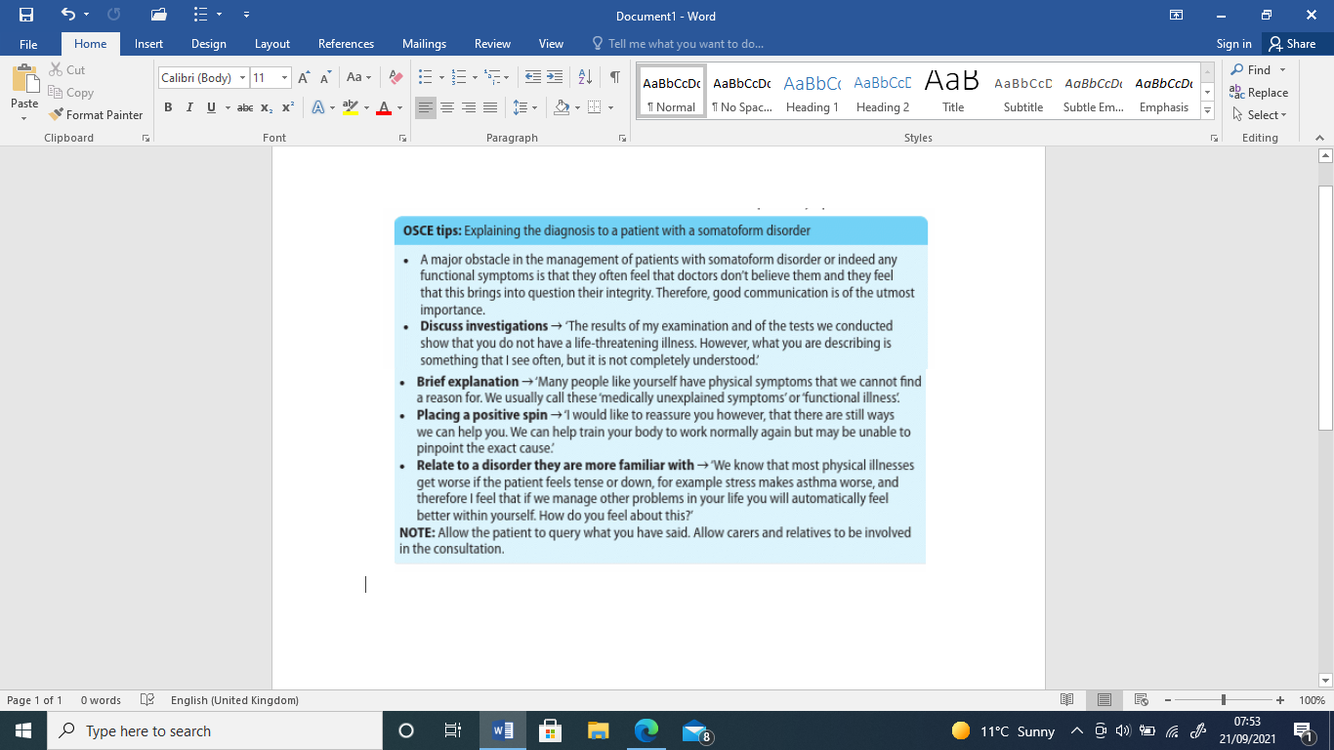This screenshot has width=1334, height=750.
Task: Click Shrink Font icon
Action: pyautogui.click(x=326, y=78)
